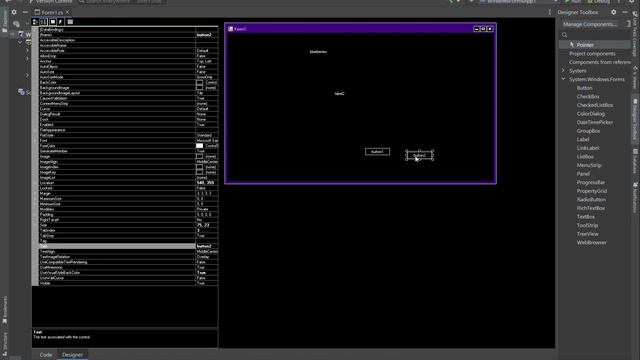The width and height of the screenshot is (640, 360).
Task: Select the TextBox component in toolbox
Action: [x=585, y=217]
